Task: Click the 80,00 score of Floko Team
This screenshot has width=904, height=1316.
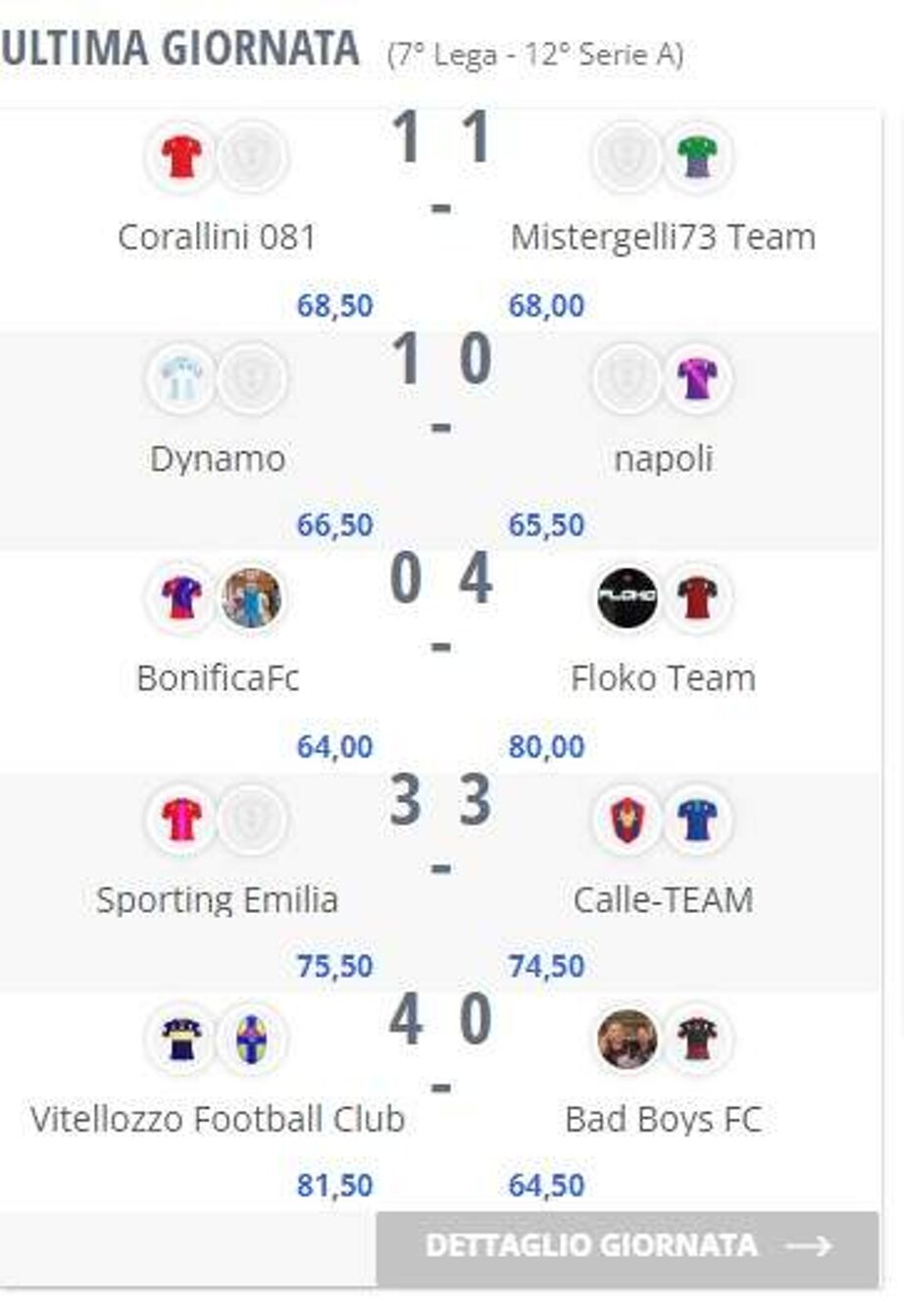Action: (546, 747)
